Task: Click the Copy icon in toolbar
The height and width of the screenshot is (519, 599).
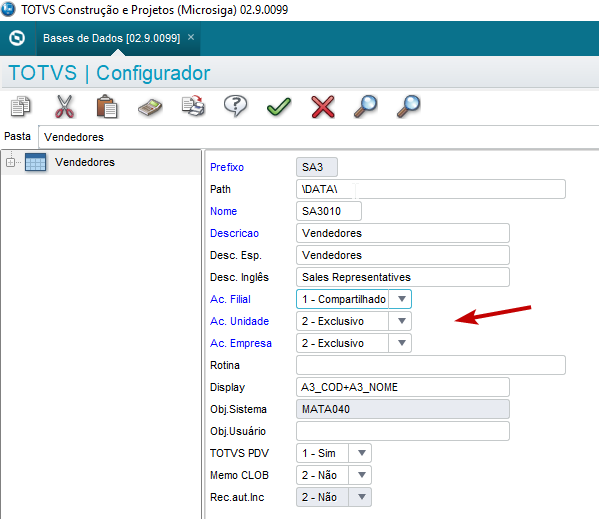Action: (x=21, y=106)
